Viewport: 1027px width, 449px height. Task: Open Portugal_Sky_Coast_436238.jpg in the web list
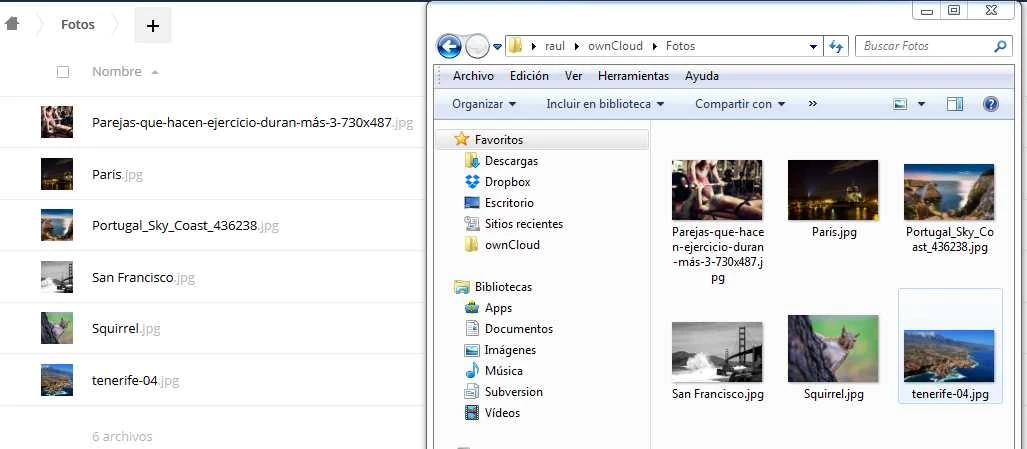click(x=185, y=226)
